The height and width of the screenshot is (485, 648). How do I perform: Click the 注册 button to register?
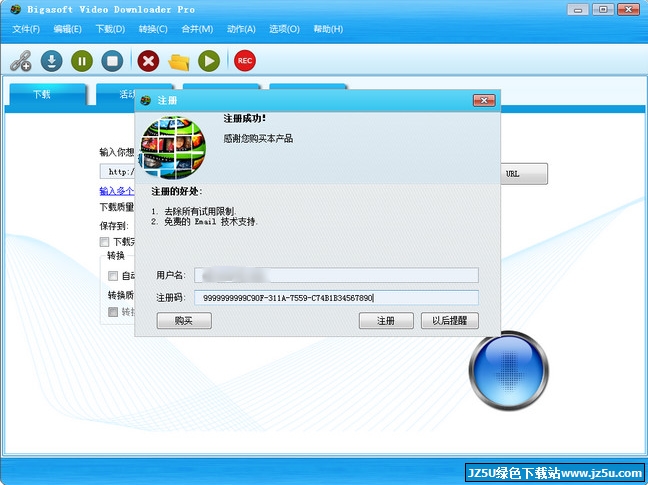tap(386, 321)
